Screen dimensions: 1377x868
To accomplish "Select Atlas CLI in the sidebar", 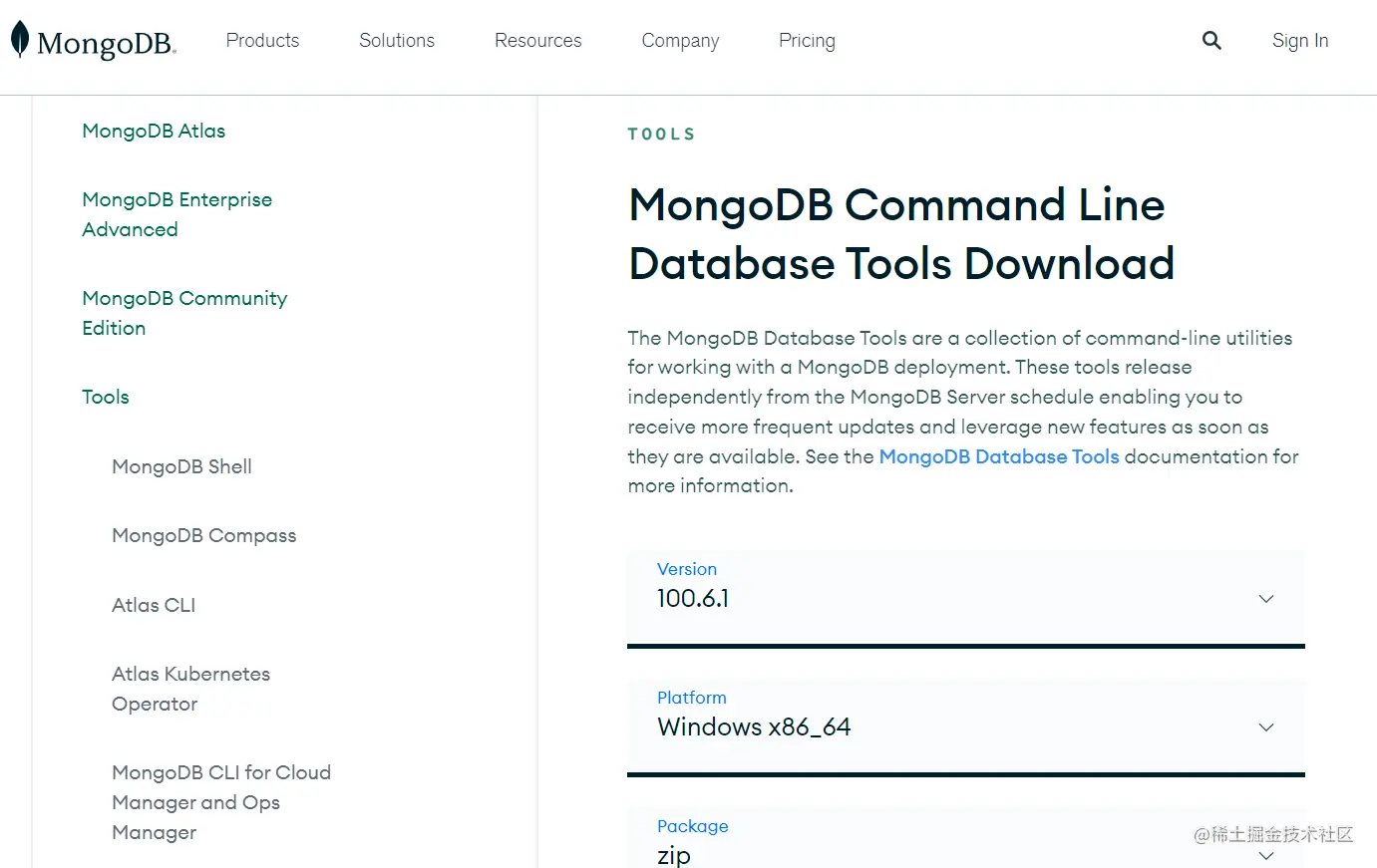I will click(154, 605).
